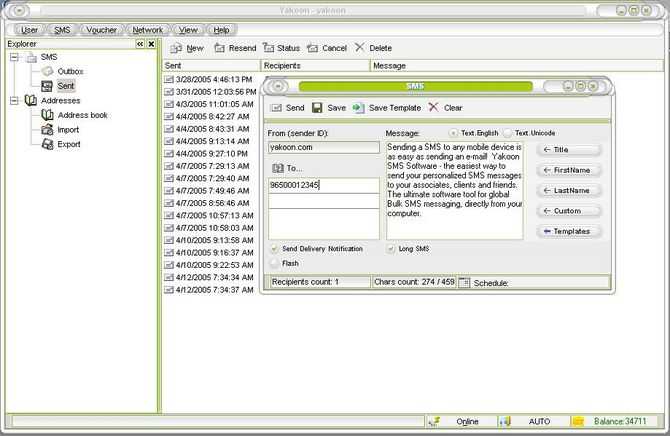Image resolution: width=670 pixels, height=436 pixels.
Task: Sort list by Message column header
Action: point(516,66)
